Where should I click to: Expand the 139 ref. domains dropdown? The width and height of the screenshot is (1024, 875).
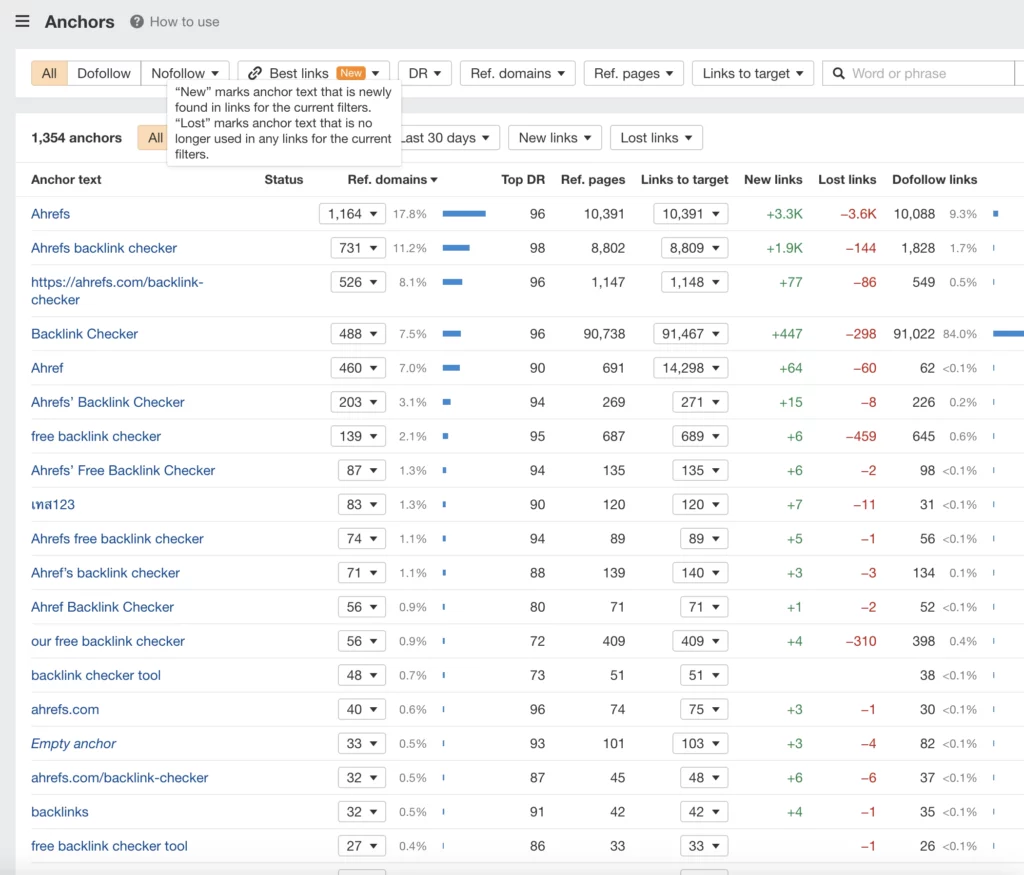point(358,436)
